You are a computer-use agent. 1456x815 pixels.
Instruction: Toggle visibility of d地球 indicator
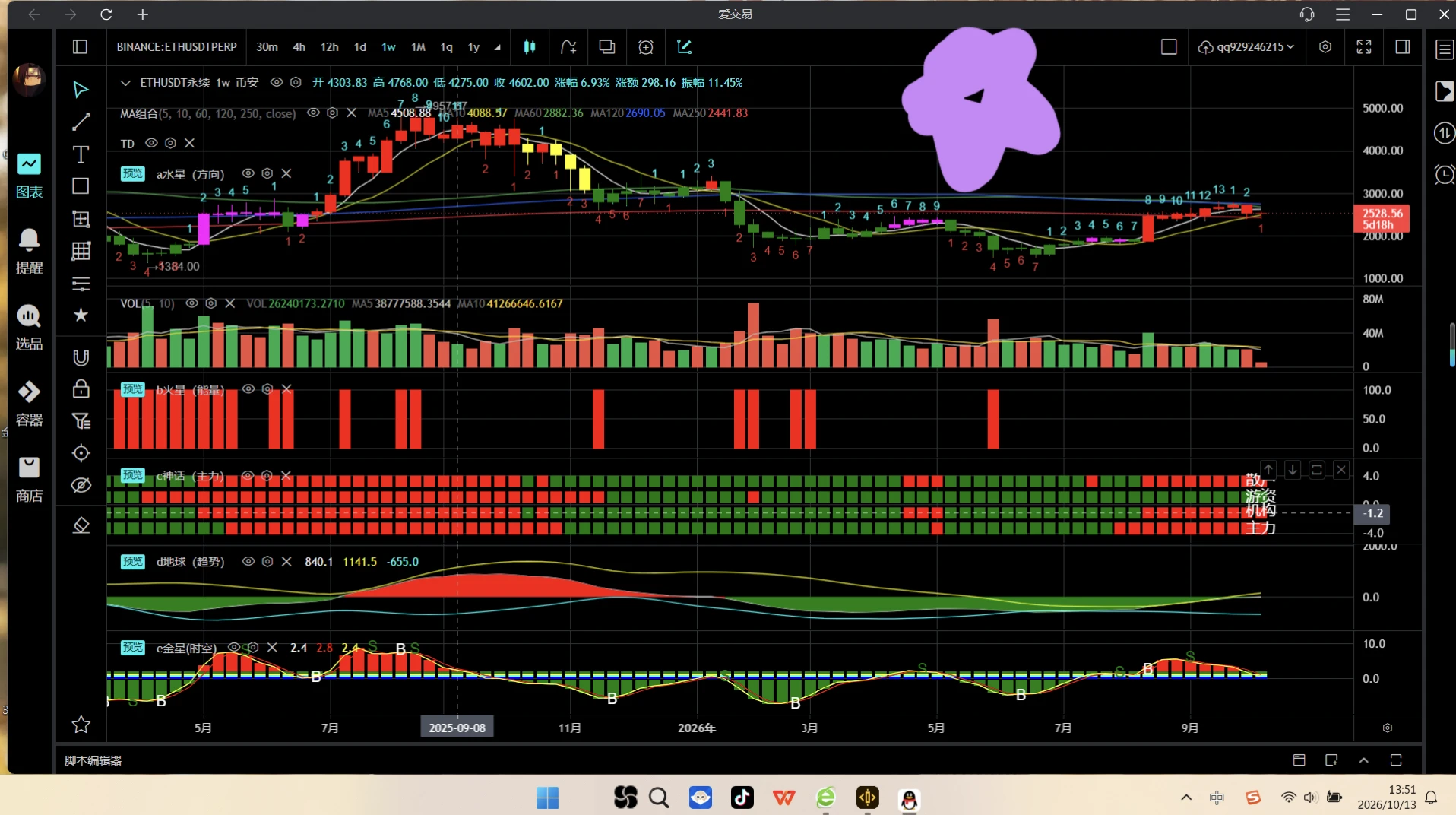point(248,562)
